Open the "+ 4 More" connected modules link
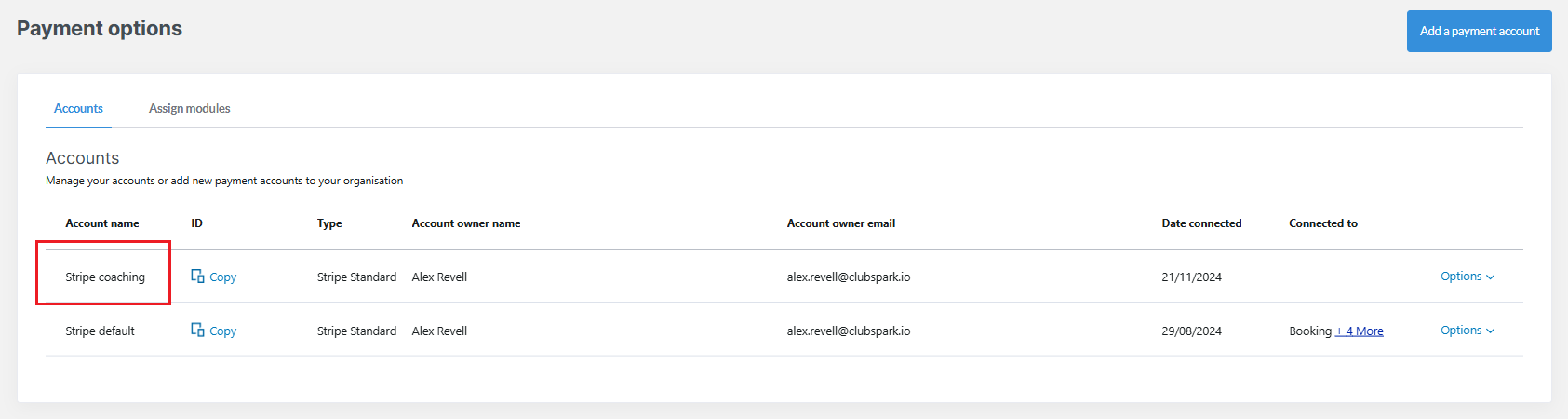Screen dimensions: 1568x419 coord(1359,331)
